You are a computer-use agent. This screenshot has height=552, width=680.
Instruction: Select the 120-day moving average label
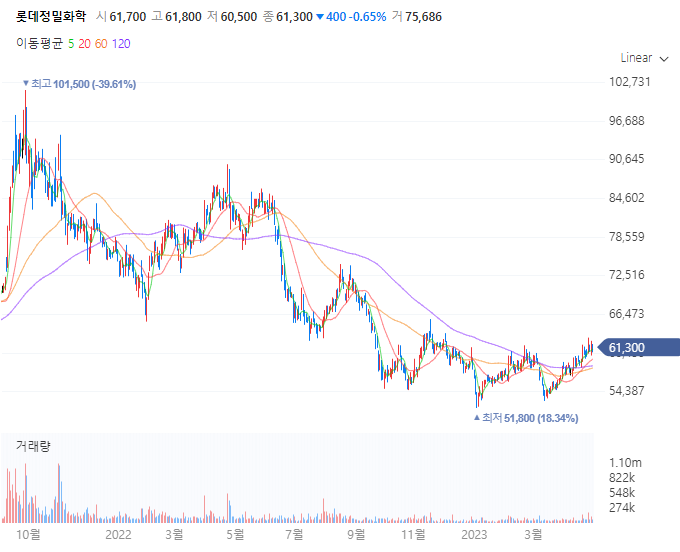tap(121, 44)
